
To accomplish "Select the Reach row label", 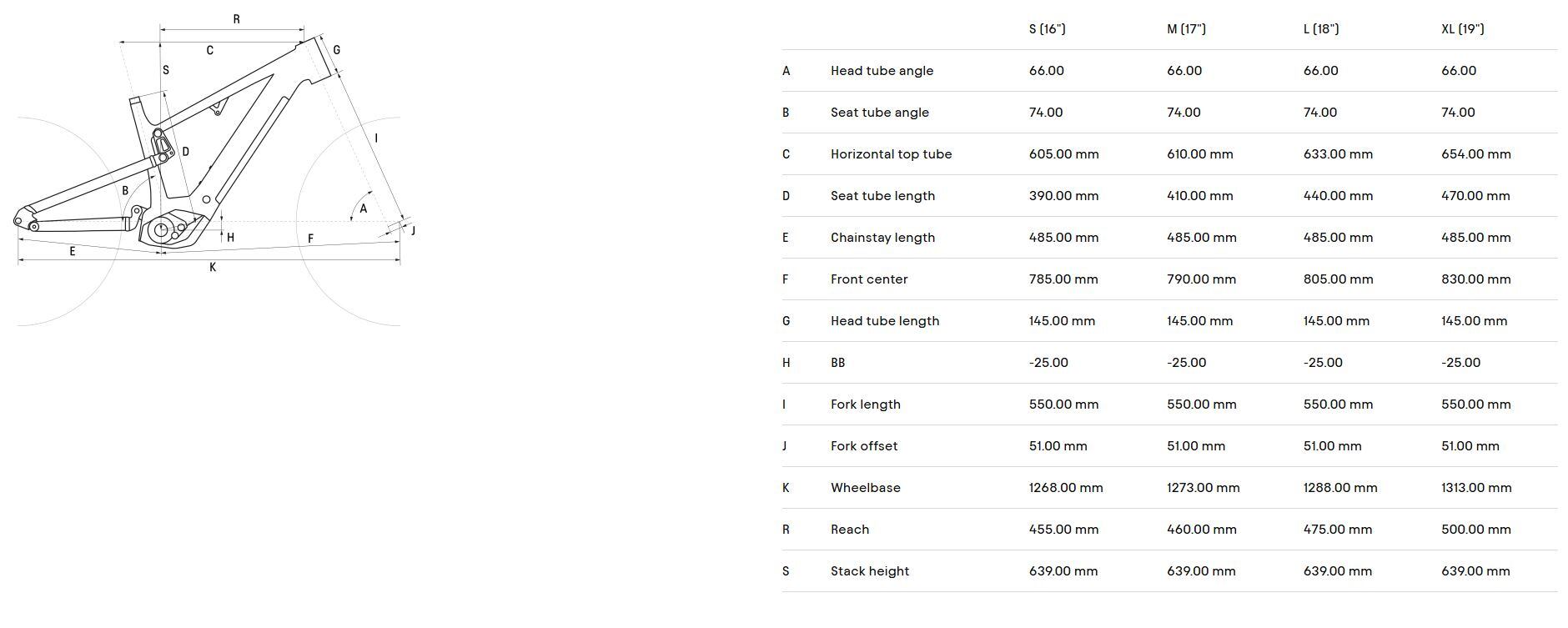I will pyautogui.click(x=850, y=530).
